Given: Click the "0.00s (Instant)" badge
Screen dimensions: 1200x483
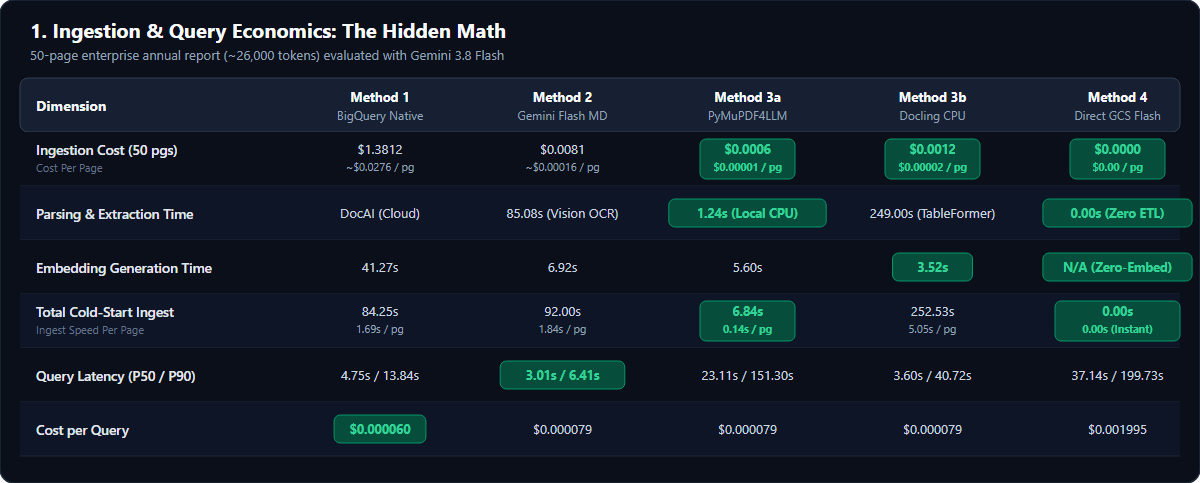Looking at the screenshot, I should (1117, 321).
